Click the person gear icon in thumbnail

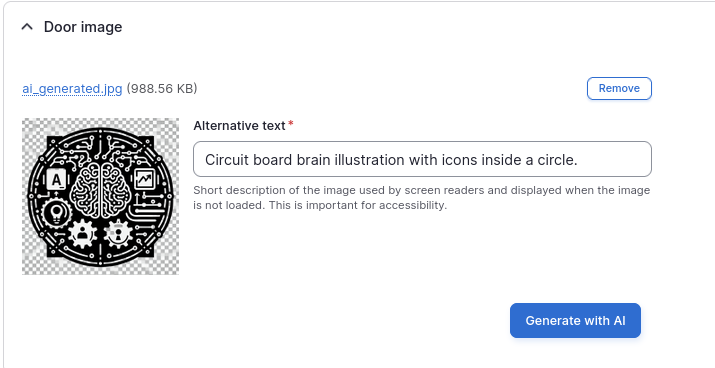tap(82, 234)
